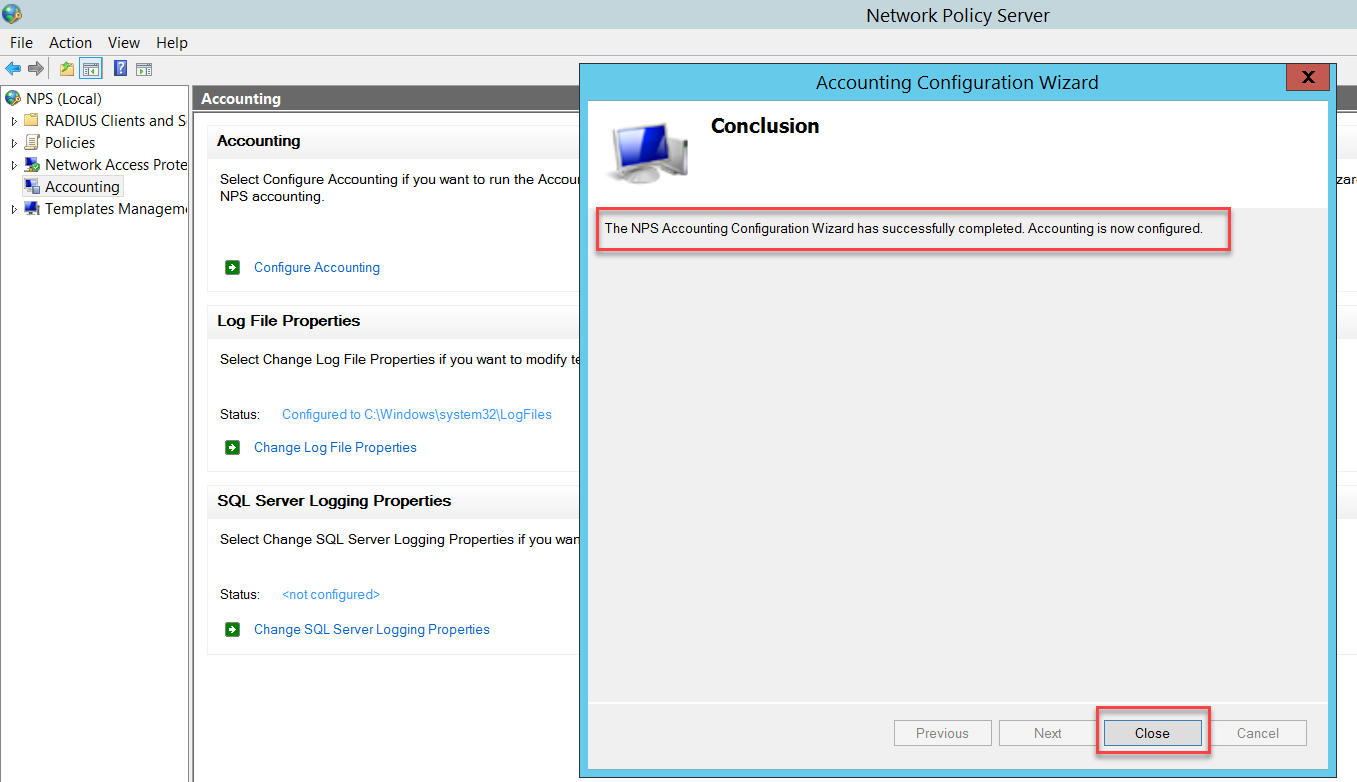Click the Previous button in the wizard
1357x782 pixels.
tap(942, 733)
